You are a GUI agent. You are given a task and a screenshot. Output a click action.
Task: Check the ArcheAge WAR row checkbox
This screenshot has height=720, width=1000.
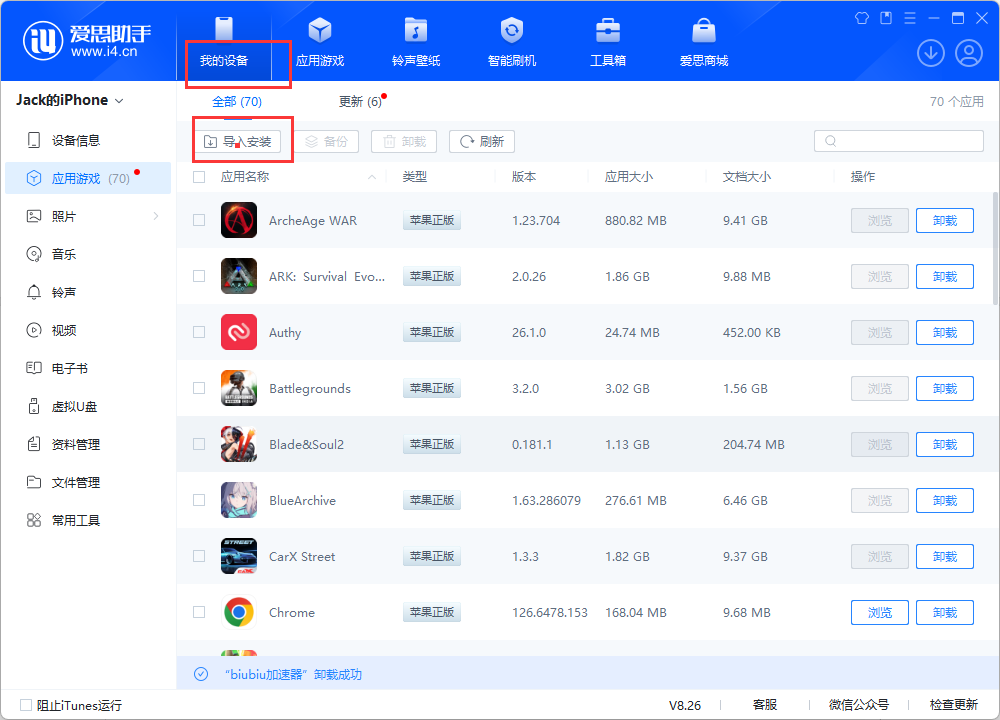tap(199, 220)
